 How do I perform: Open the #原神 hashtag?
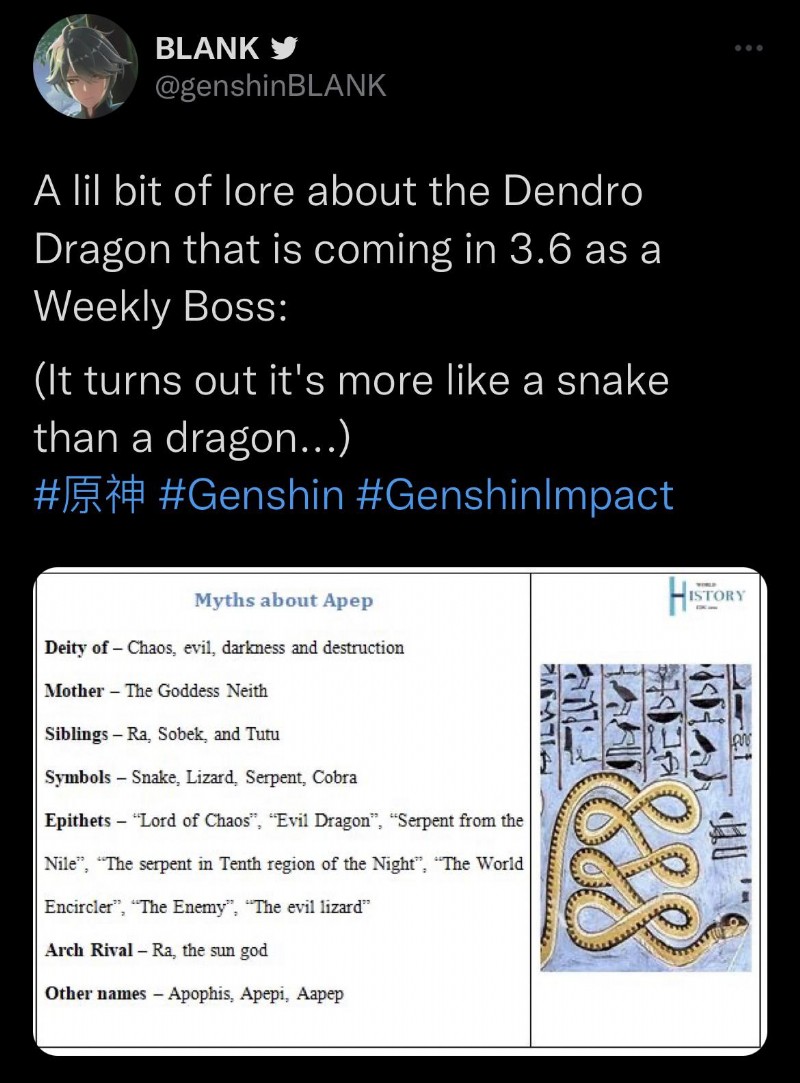[x=90, y=494]
